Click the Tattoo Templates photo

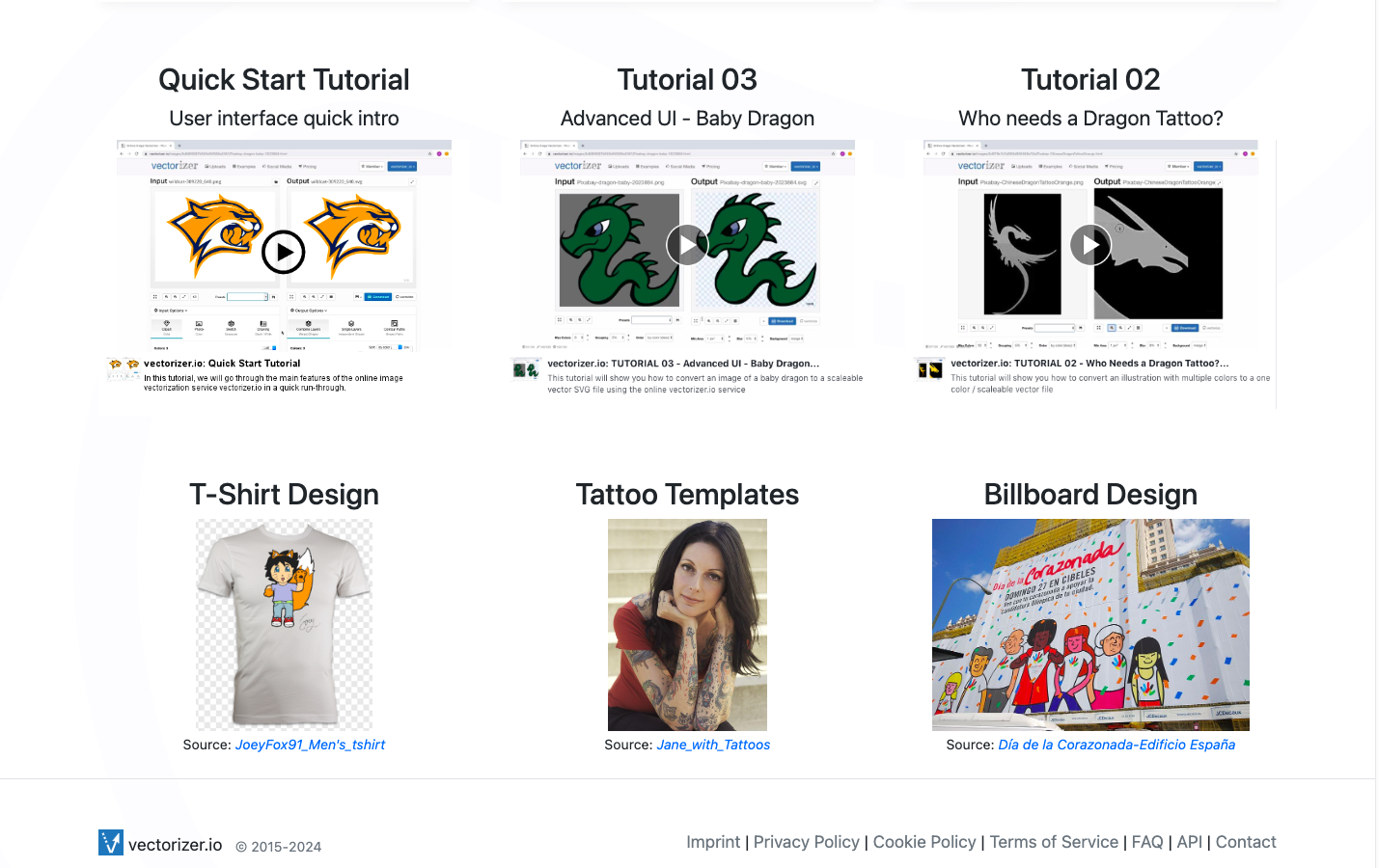687,625
